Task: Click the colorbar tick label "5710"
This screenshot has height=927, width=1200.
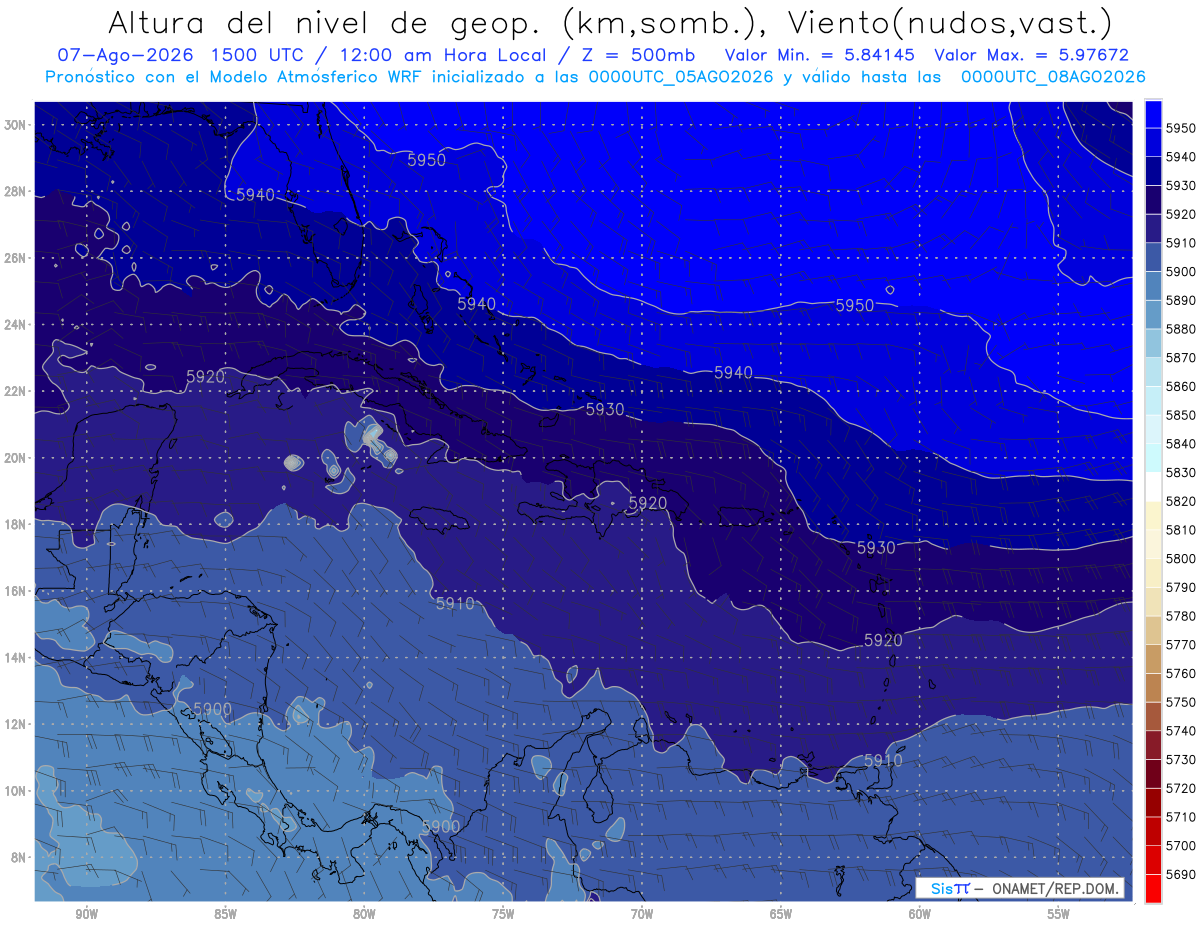Action: (x=1180, y=817)
